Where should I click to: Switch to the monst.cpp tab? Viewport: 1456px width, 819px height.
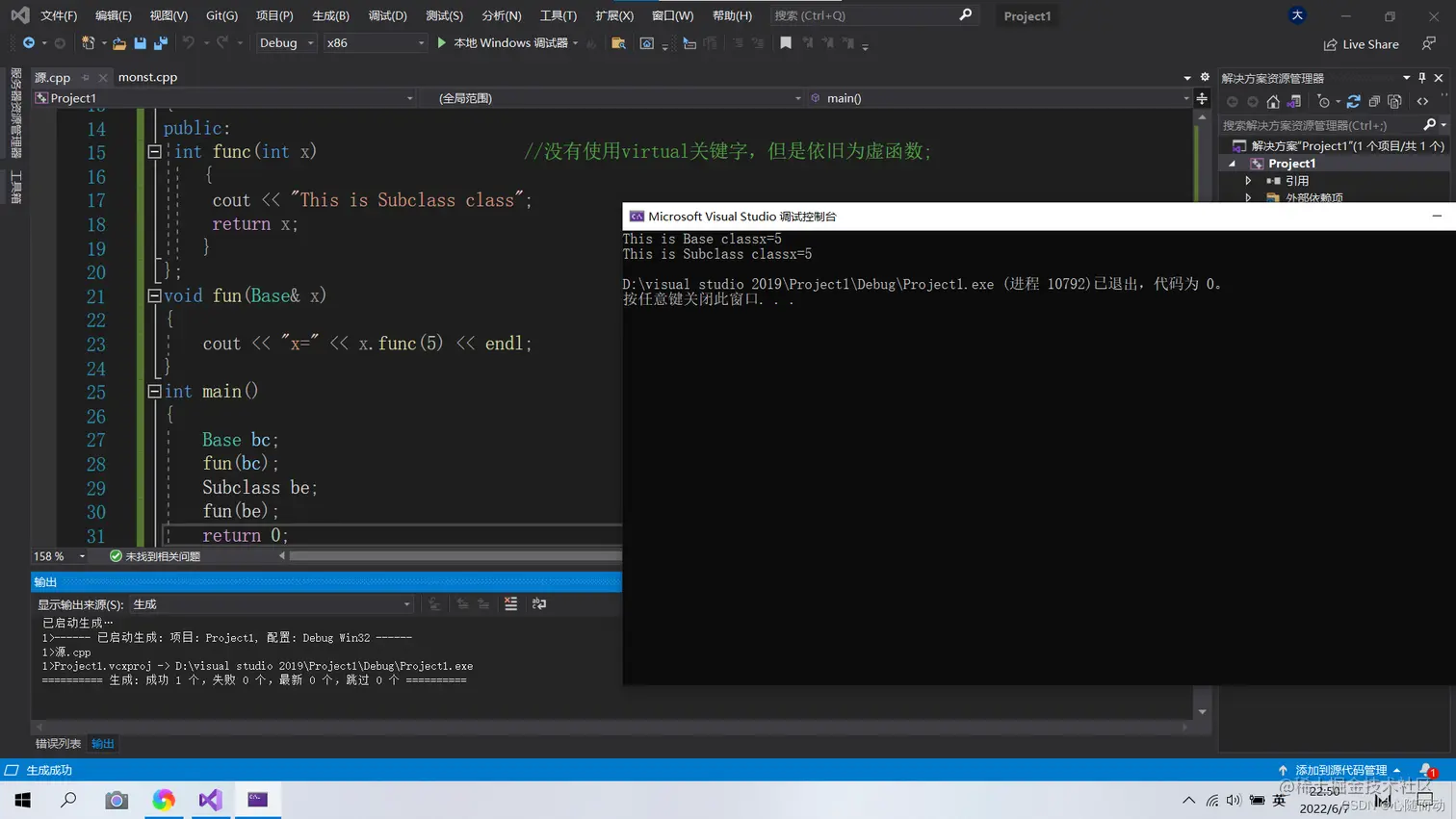(x=147, y=77)
